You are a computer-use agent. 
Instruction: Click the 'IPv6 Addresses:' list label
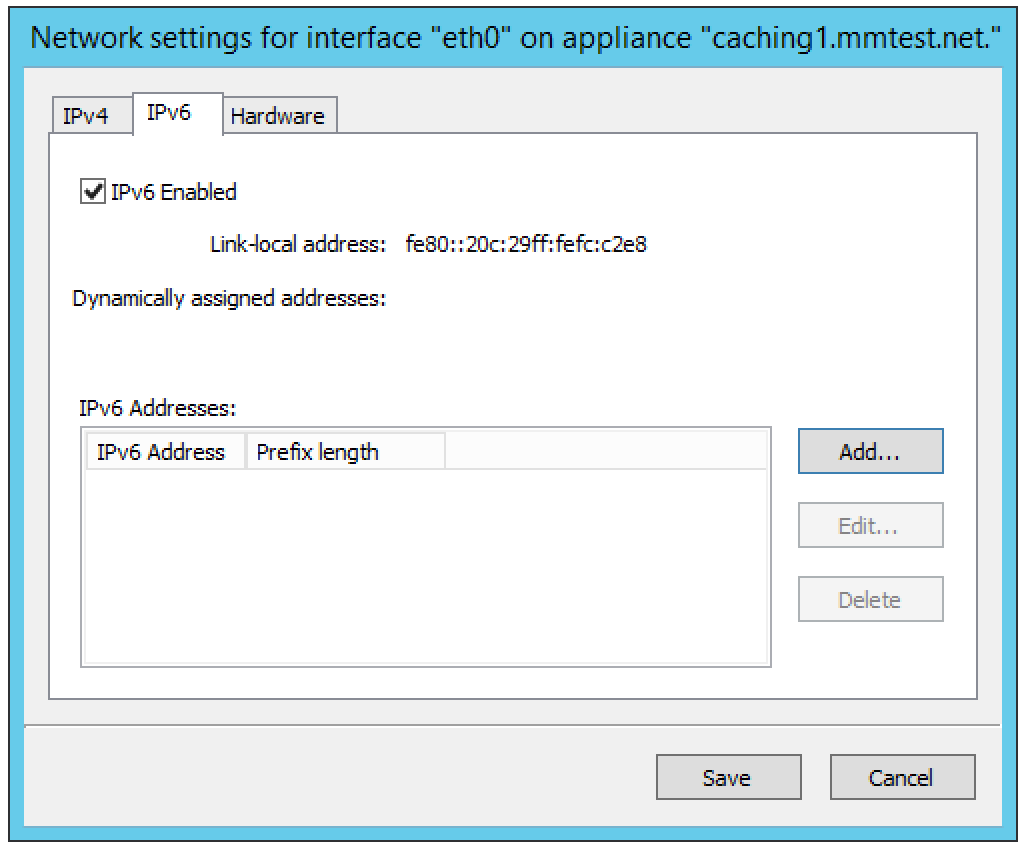(157, 408)
